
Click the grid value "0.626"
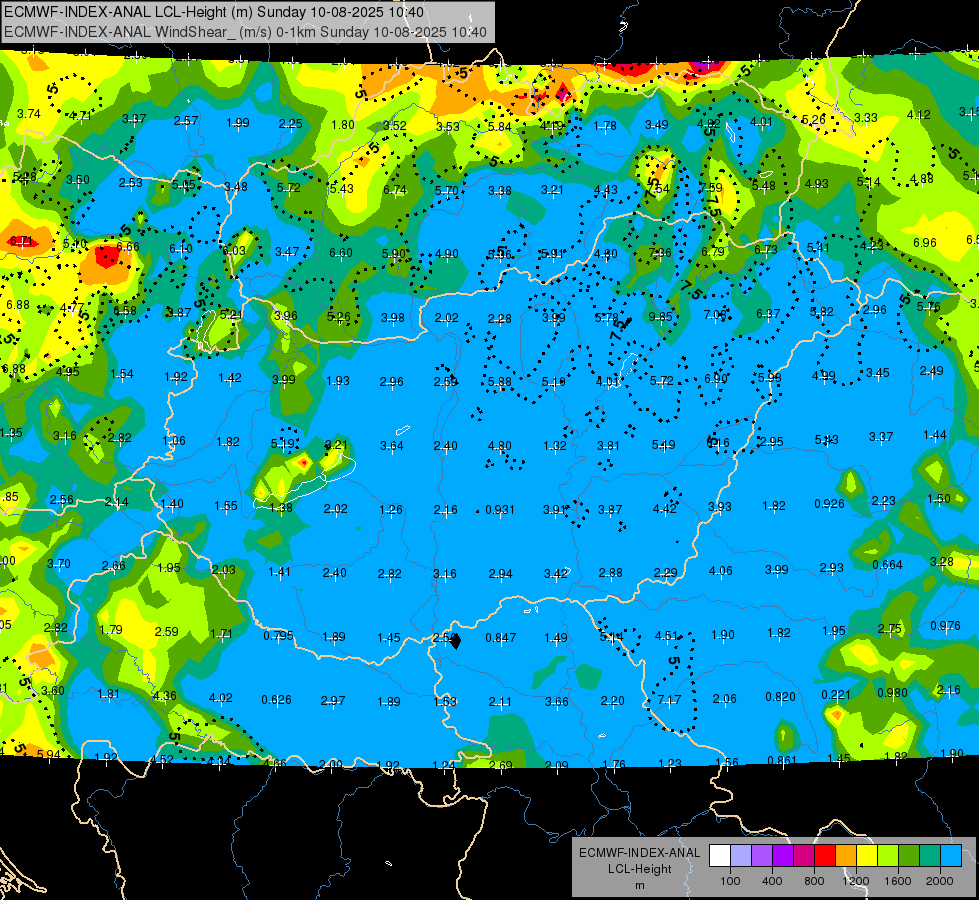[x=276, y=700]
